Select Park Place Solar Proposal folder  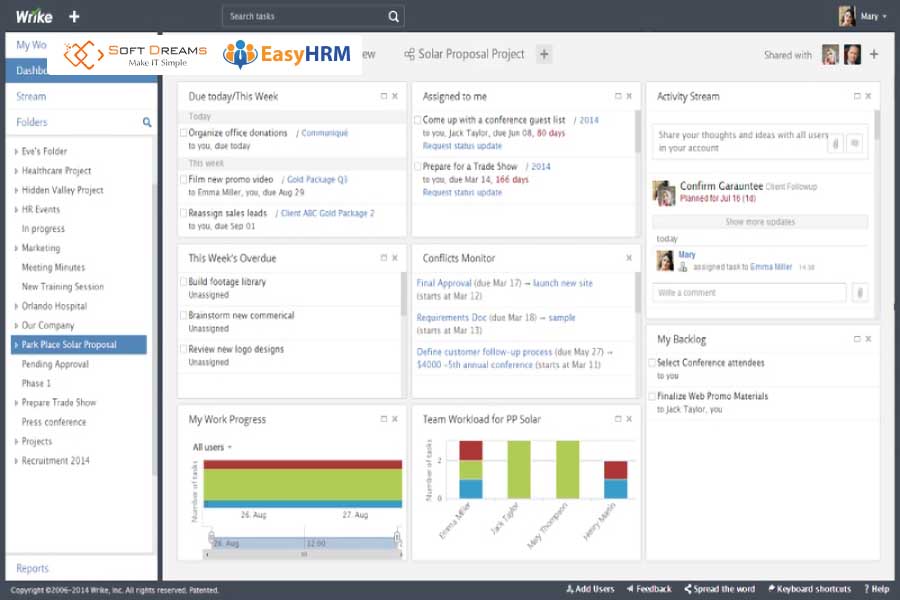[x=79, y=344]
